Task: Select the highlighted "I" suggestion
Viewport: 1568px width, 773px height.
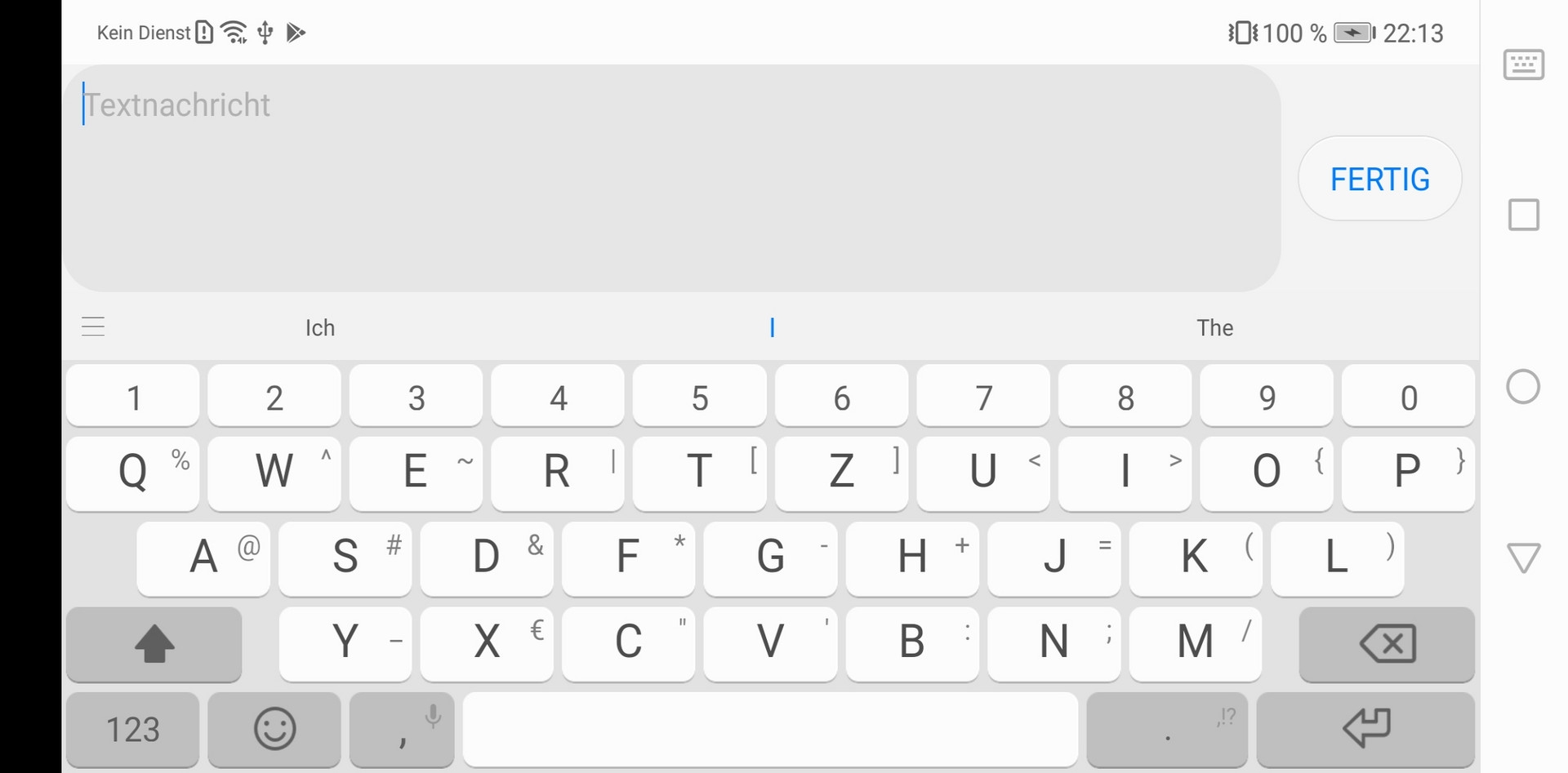Action: coord(773,327)
